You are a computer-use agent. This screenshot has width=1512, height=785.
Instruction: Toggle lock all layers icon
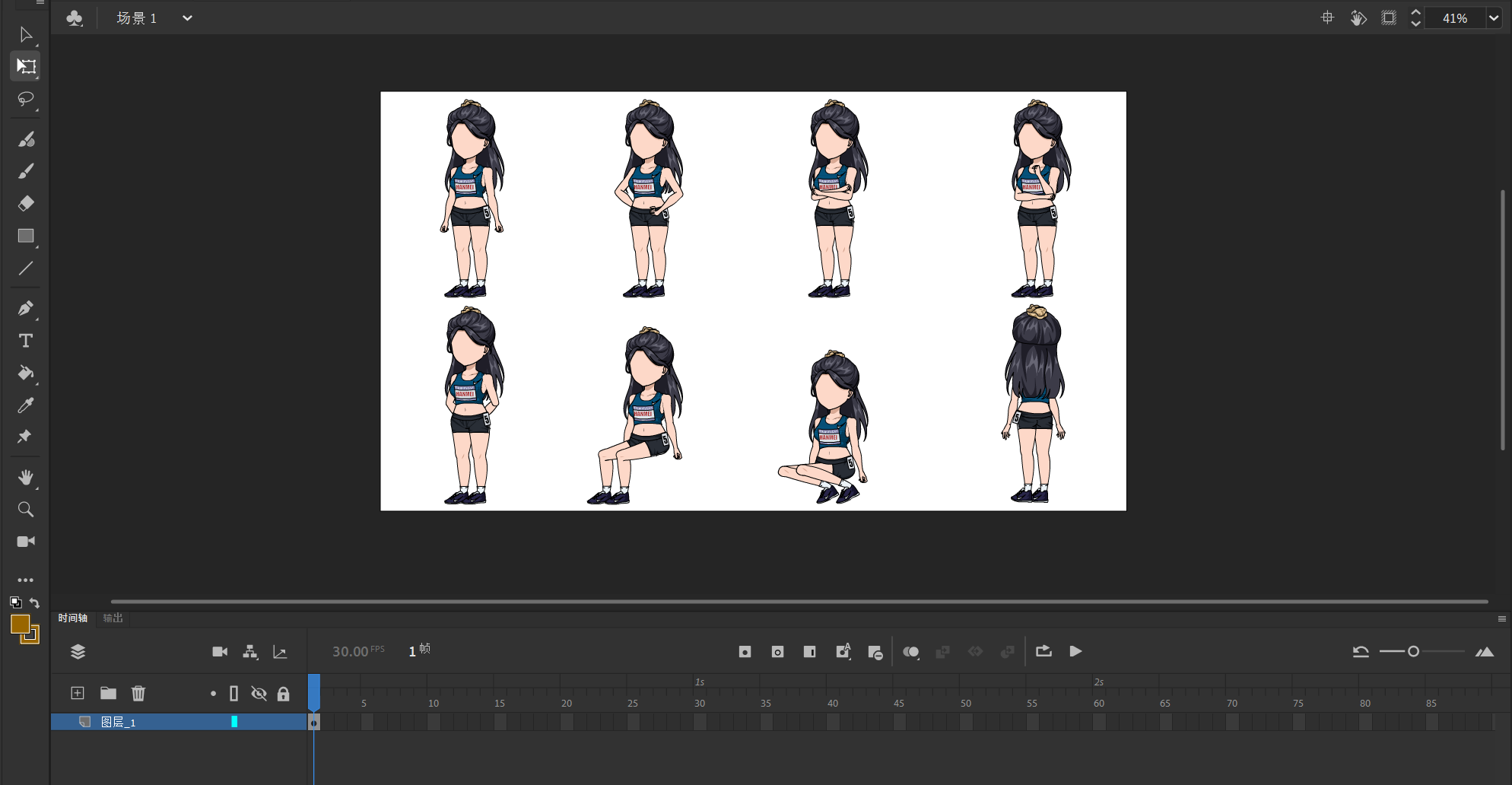(283, 693)
